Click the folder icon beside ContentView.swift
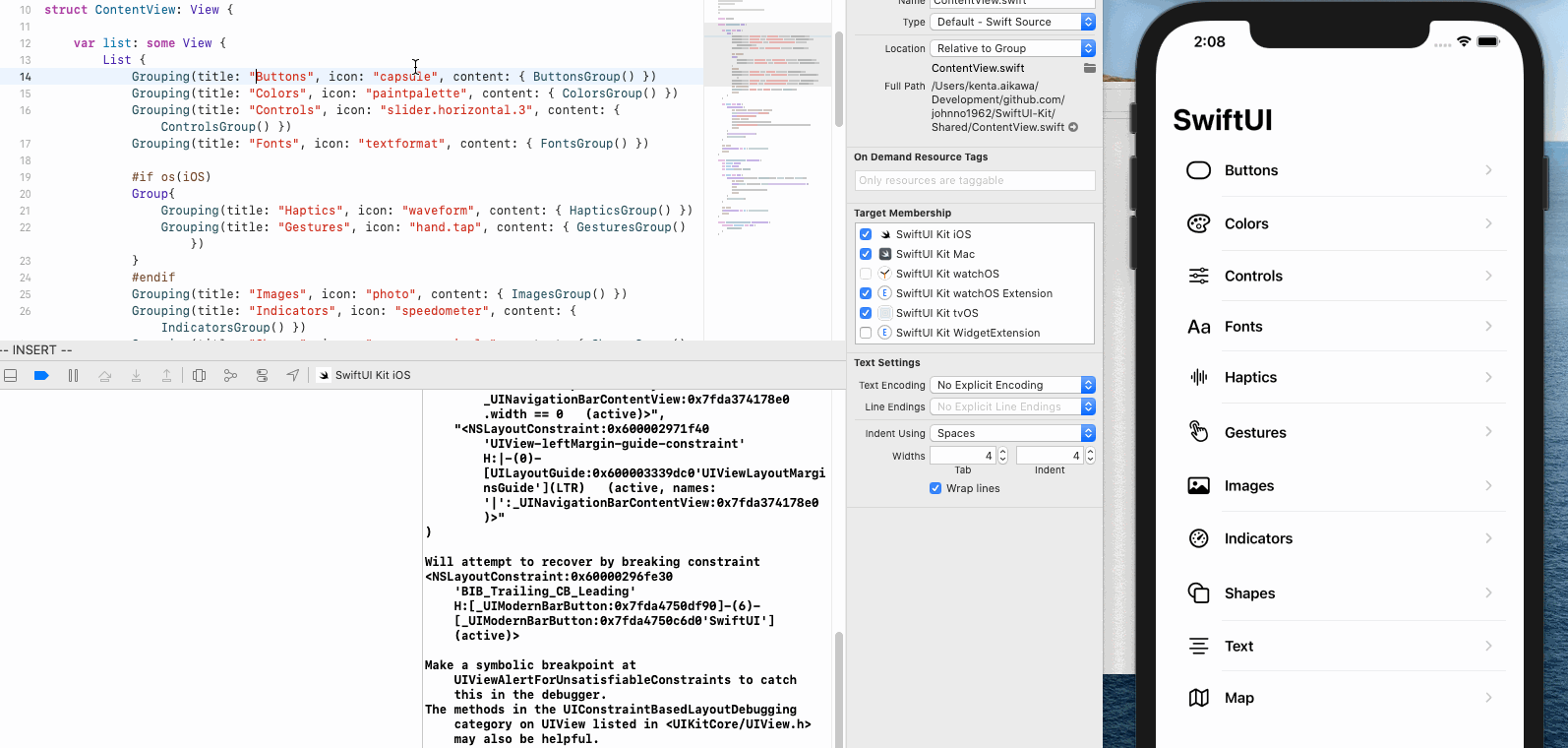The width and height of the screenshot is (1568, 748). (x=1089, y=68)
